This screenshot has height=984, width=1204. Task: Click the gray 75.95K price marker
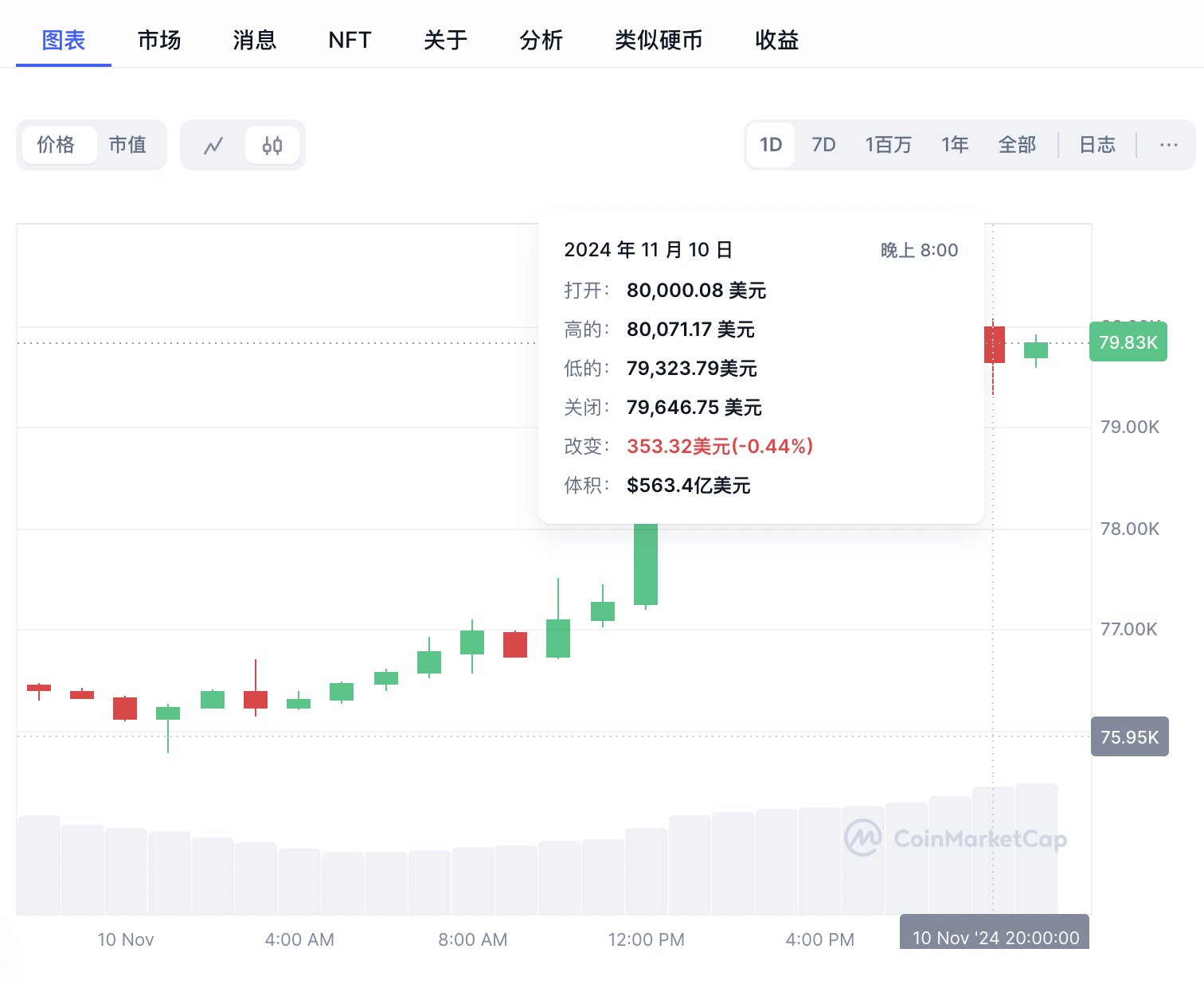pos(1129,737)
